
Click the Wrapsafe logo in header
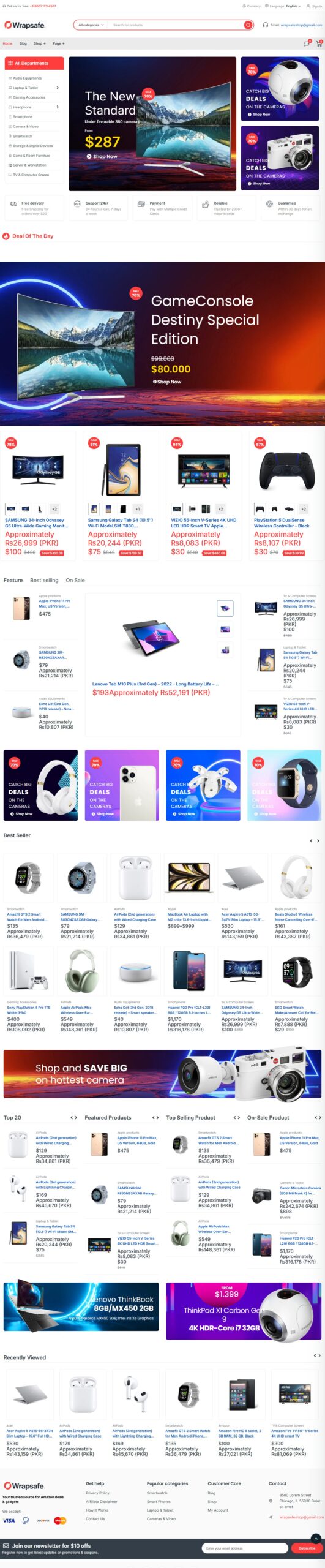24,25
